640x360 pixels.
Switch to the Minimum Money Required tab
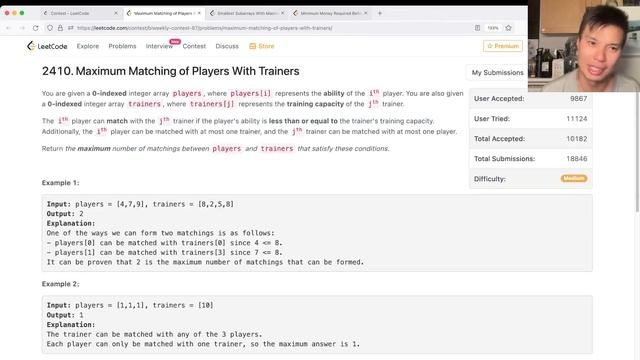[330, 13]
